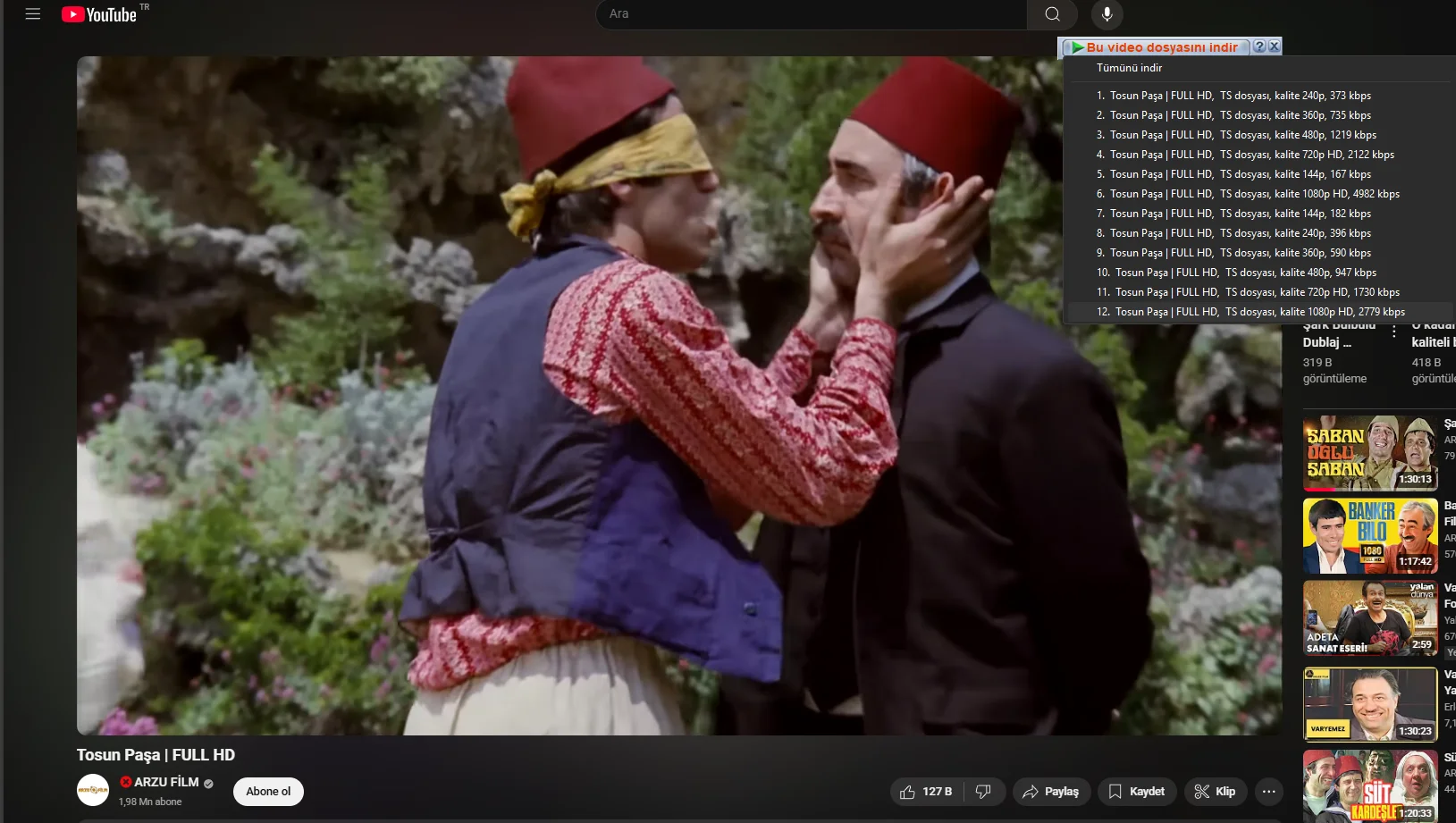Click the 'Tosun Paşa | FULL HD' title

tap(156, 755)
